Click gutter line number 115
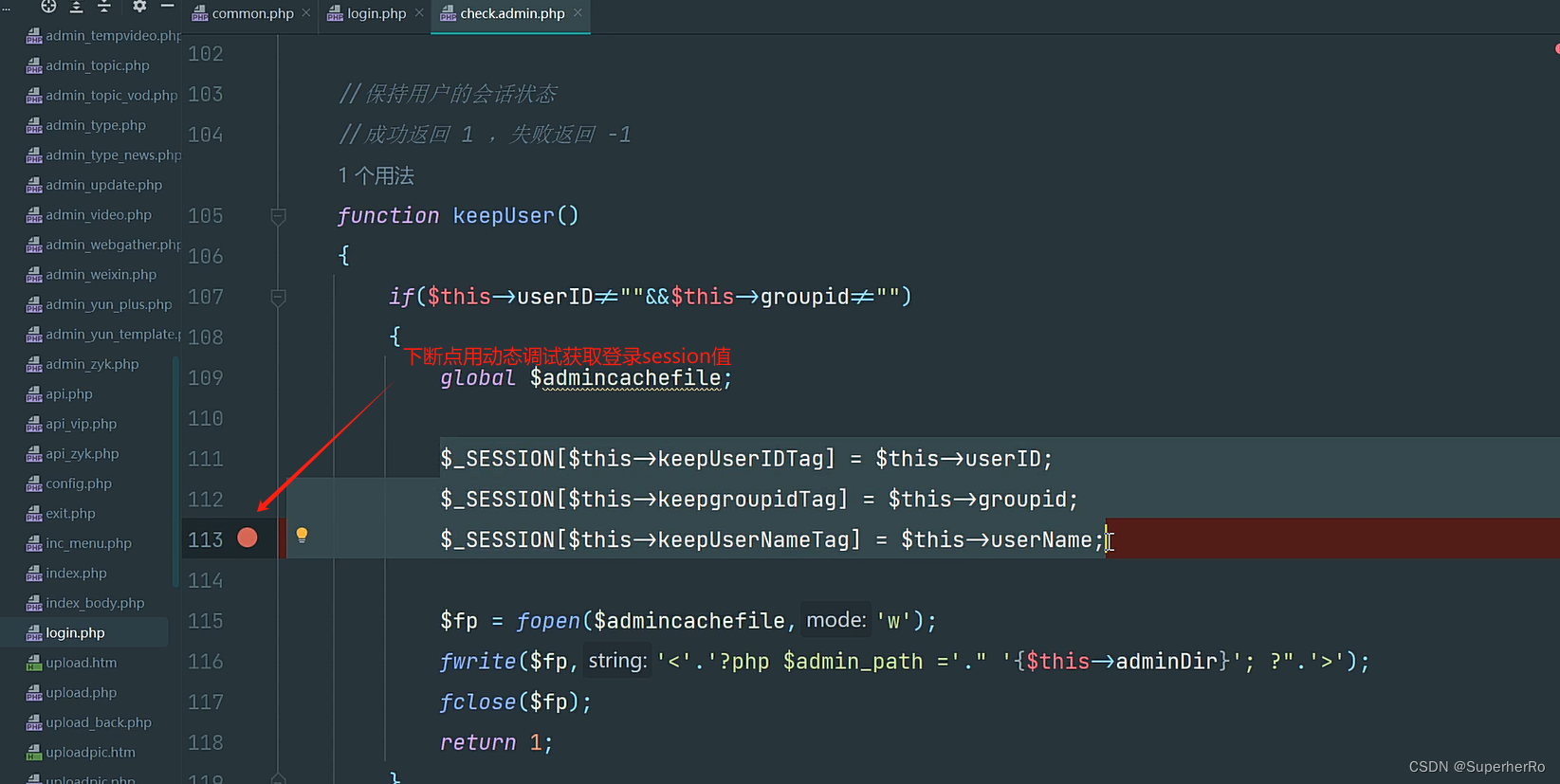 205,621
